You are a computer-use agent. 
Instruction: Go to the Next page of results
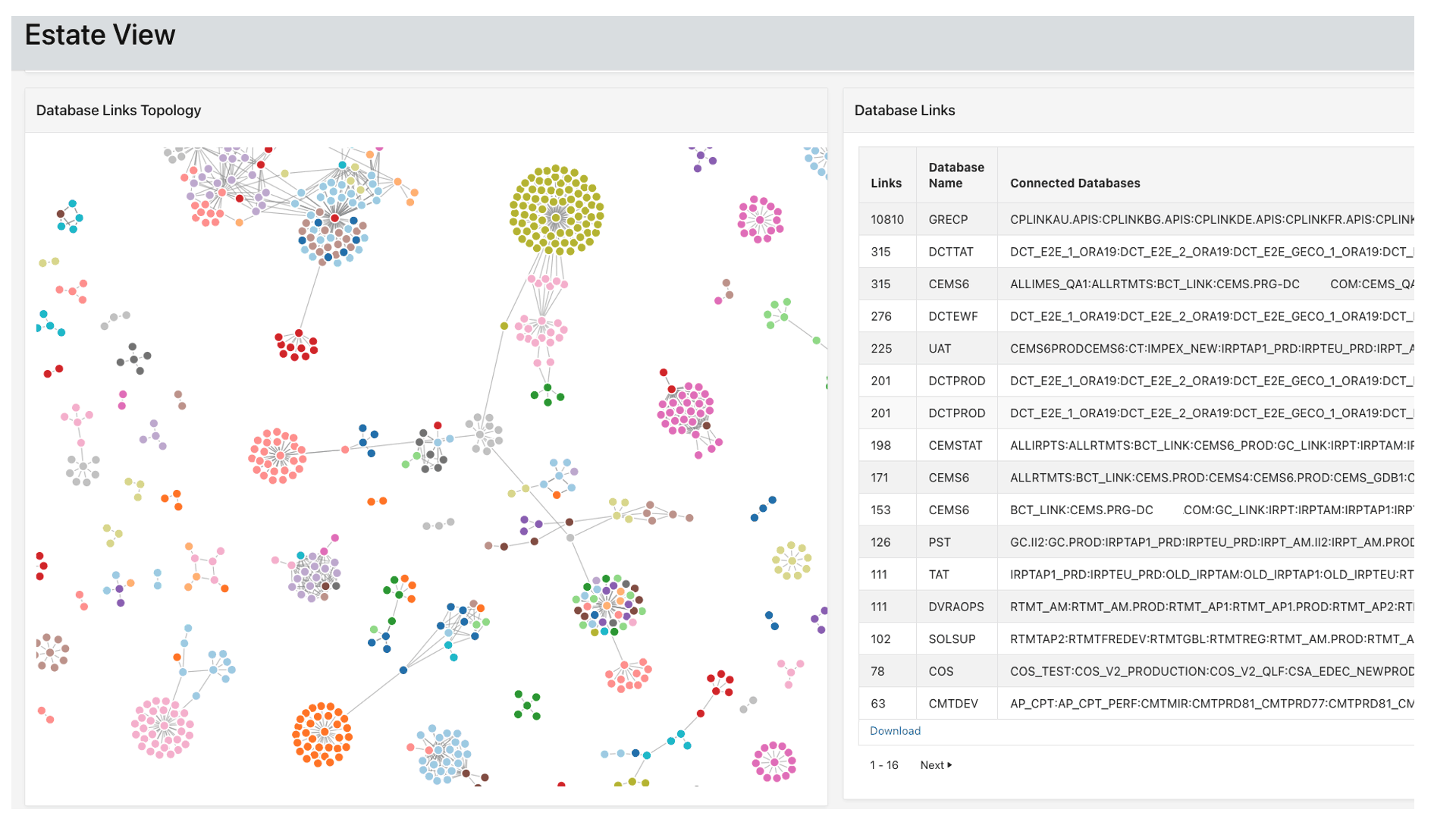pyautogui.click(x=935, y=765)
